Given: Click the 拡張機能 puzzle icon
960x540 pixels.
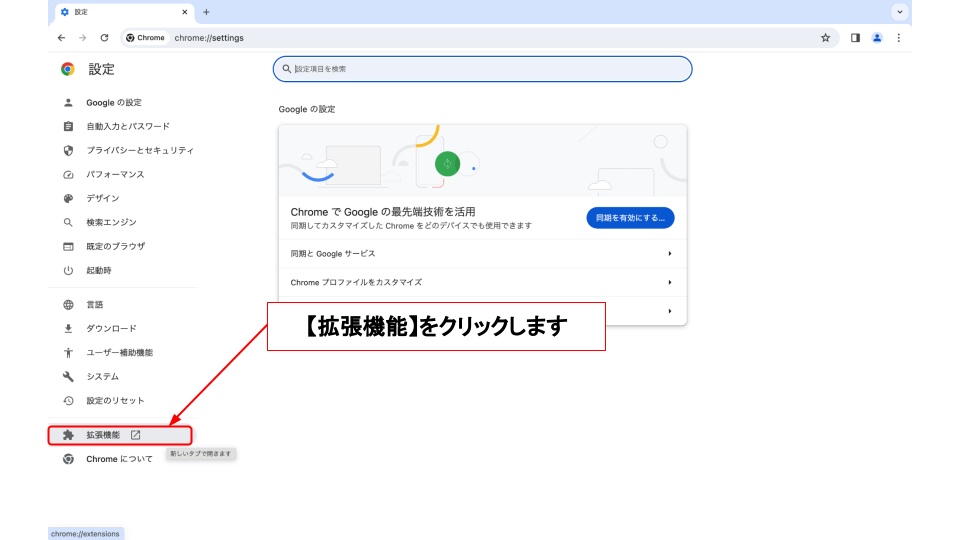Looking at the screenshot, I should (68, 435).
